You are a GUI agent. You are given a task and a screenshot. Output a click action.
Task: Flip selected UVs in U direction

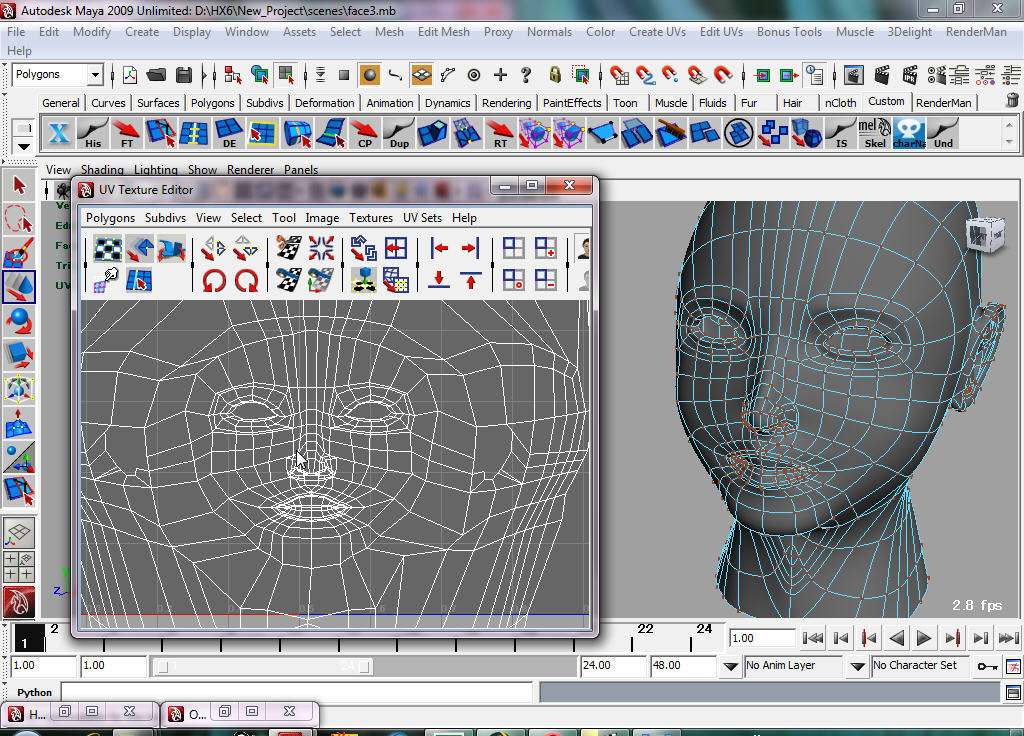[x=214, y=249]
